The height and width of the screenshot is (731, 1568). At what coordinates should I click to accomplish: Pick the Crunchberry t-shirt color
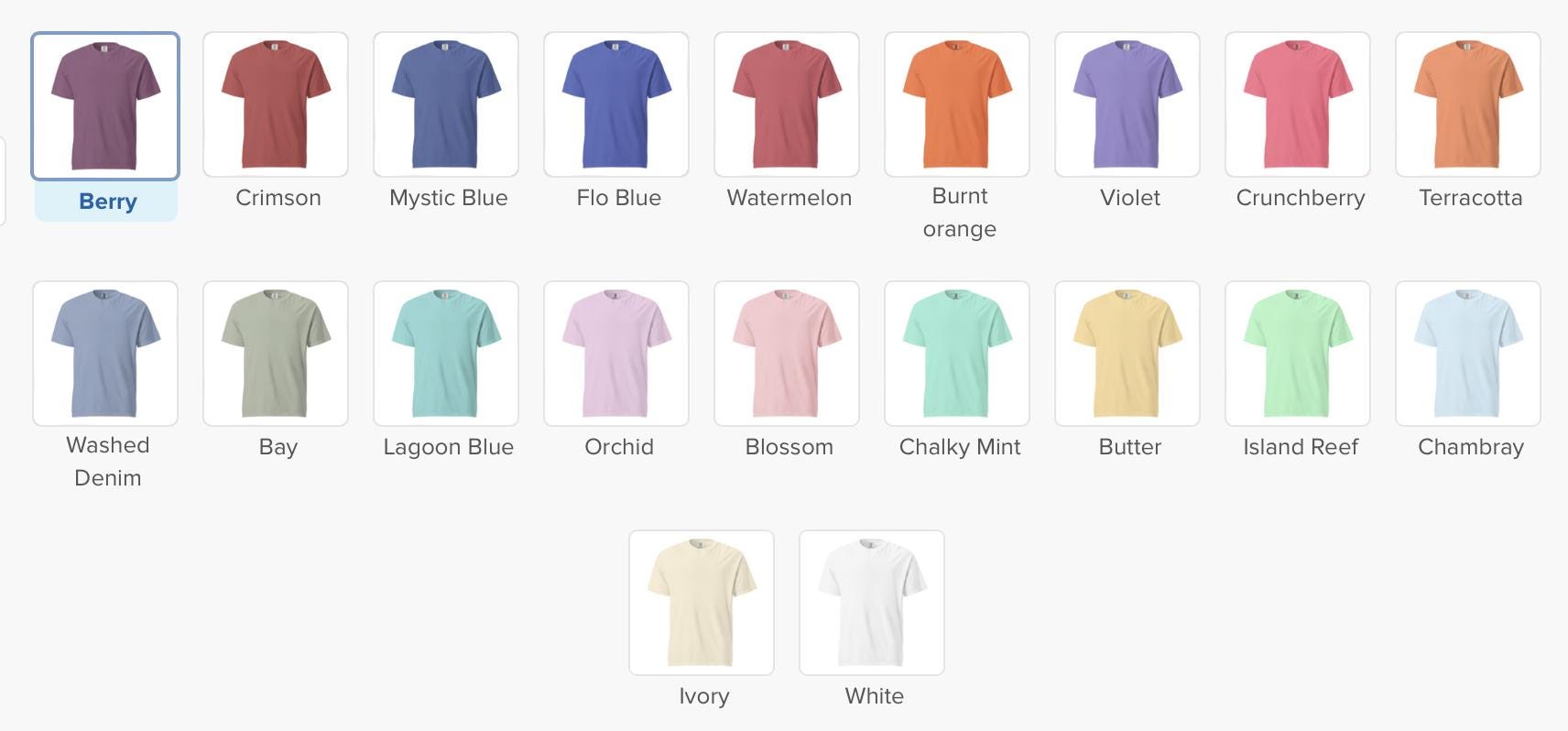pyautogui.click(x=1298, y=104)
